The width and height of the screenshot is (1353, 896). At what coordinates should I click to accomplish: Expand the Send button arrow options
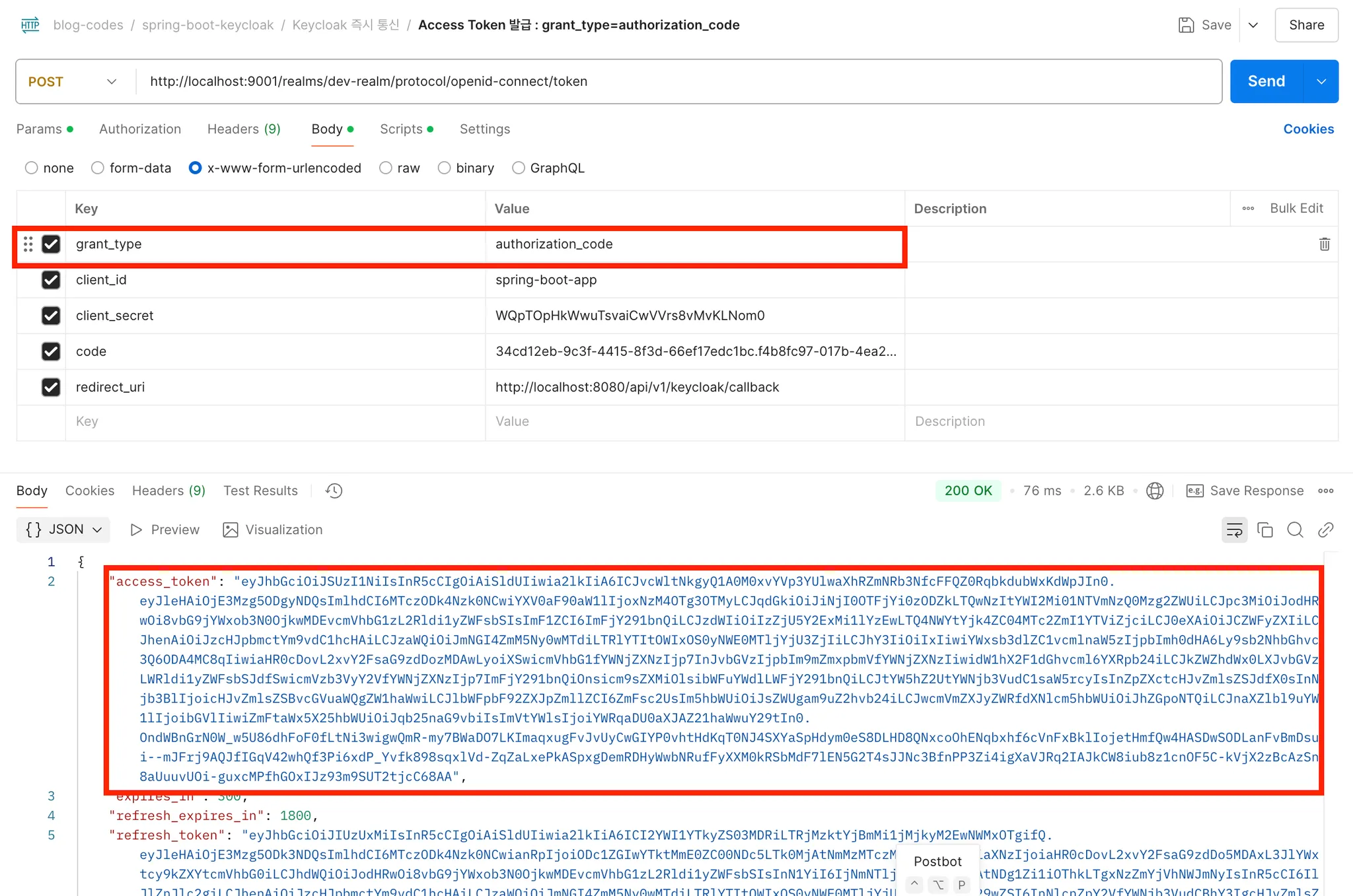click(x=1321, y=81)
